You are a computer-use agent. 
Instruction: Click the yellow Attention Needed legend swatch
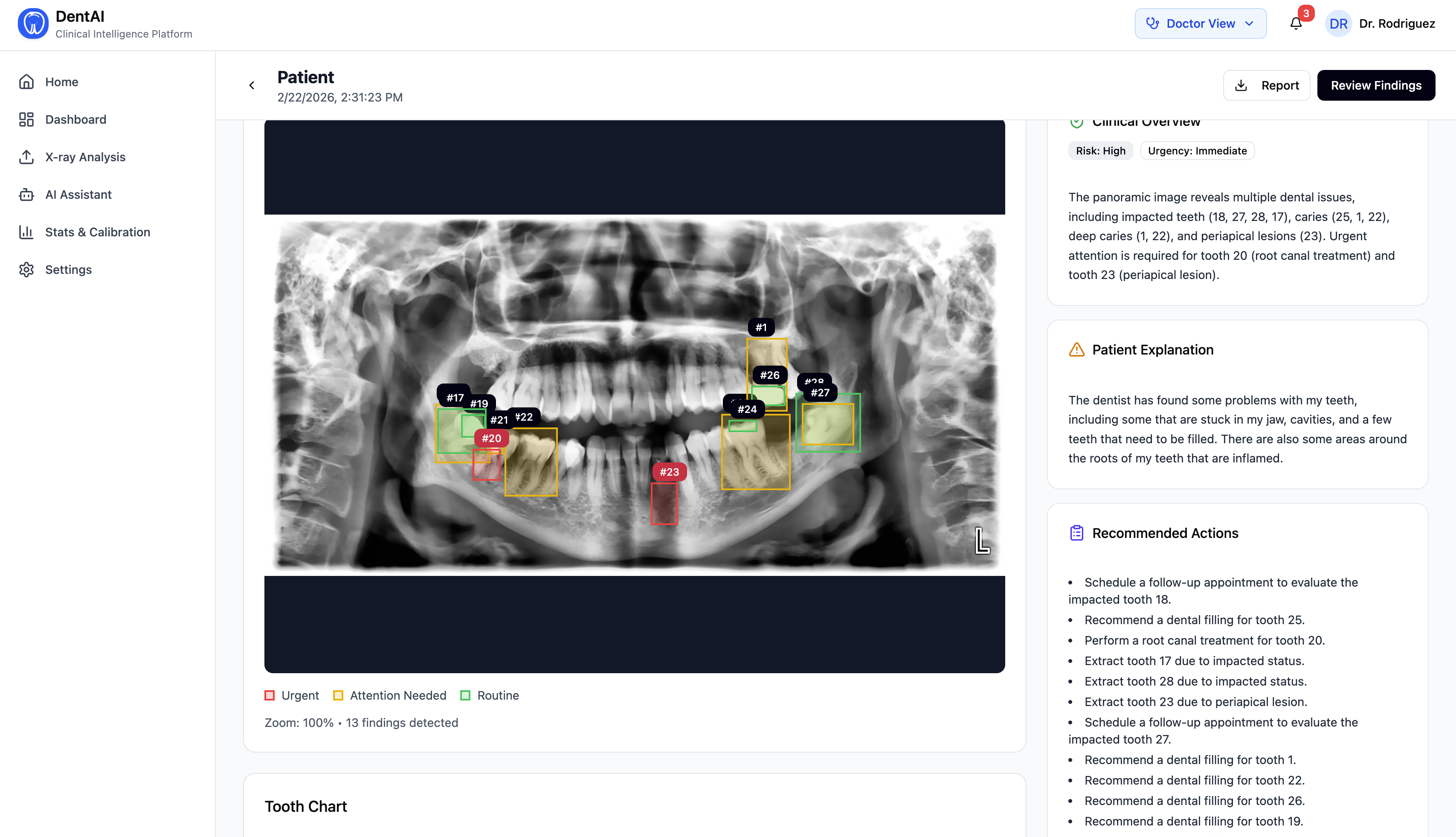pos(338,696)
